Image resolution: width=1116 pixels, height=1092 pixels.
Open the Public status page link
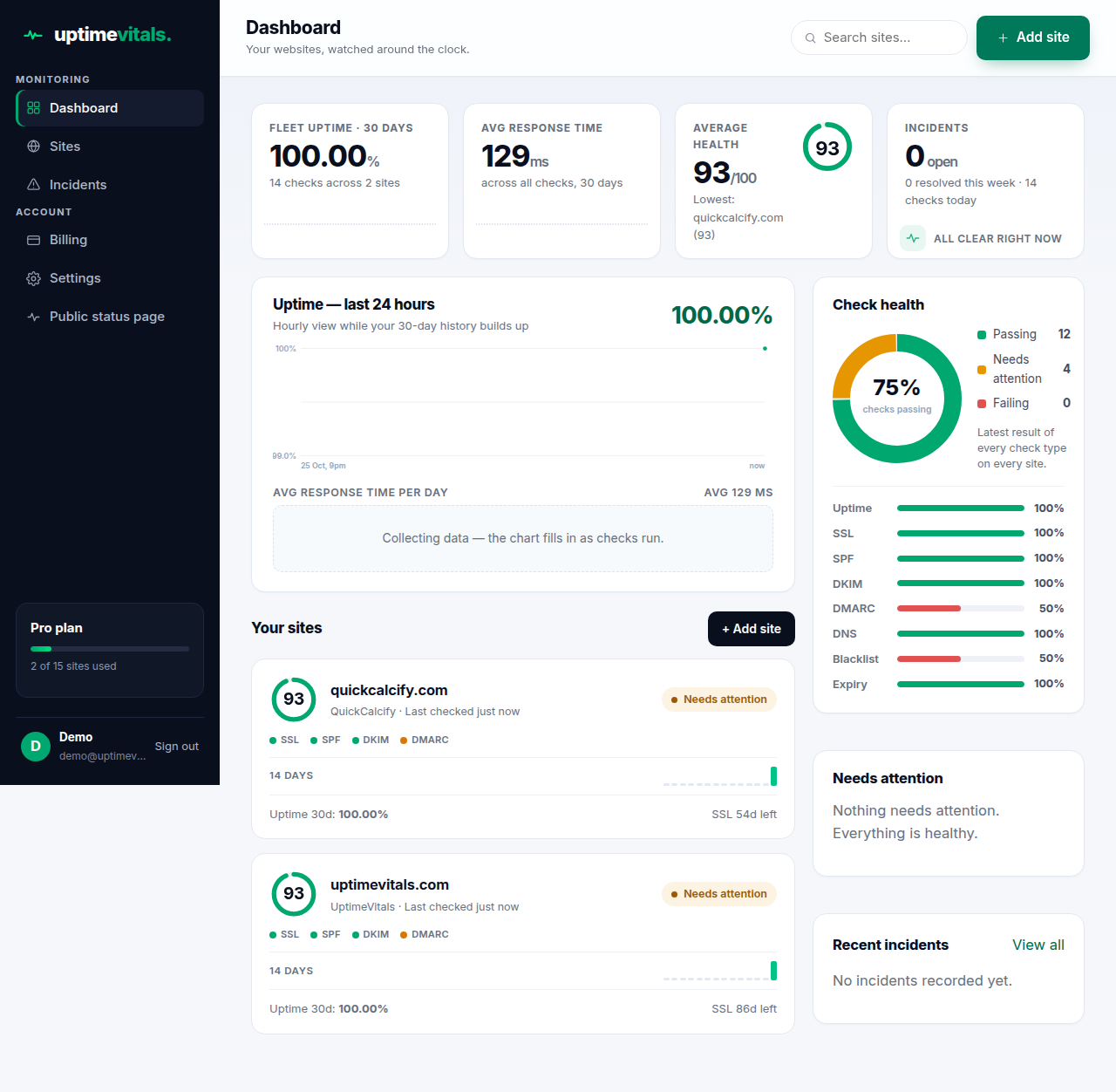[x=110, y=317]
